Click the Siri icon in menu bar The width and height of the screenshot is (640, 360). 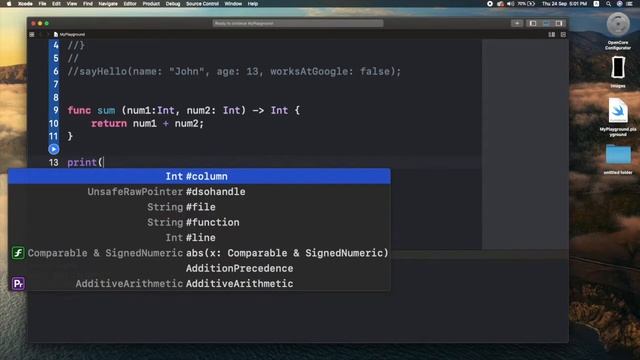[619, 4]
